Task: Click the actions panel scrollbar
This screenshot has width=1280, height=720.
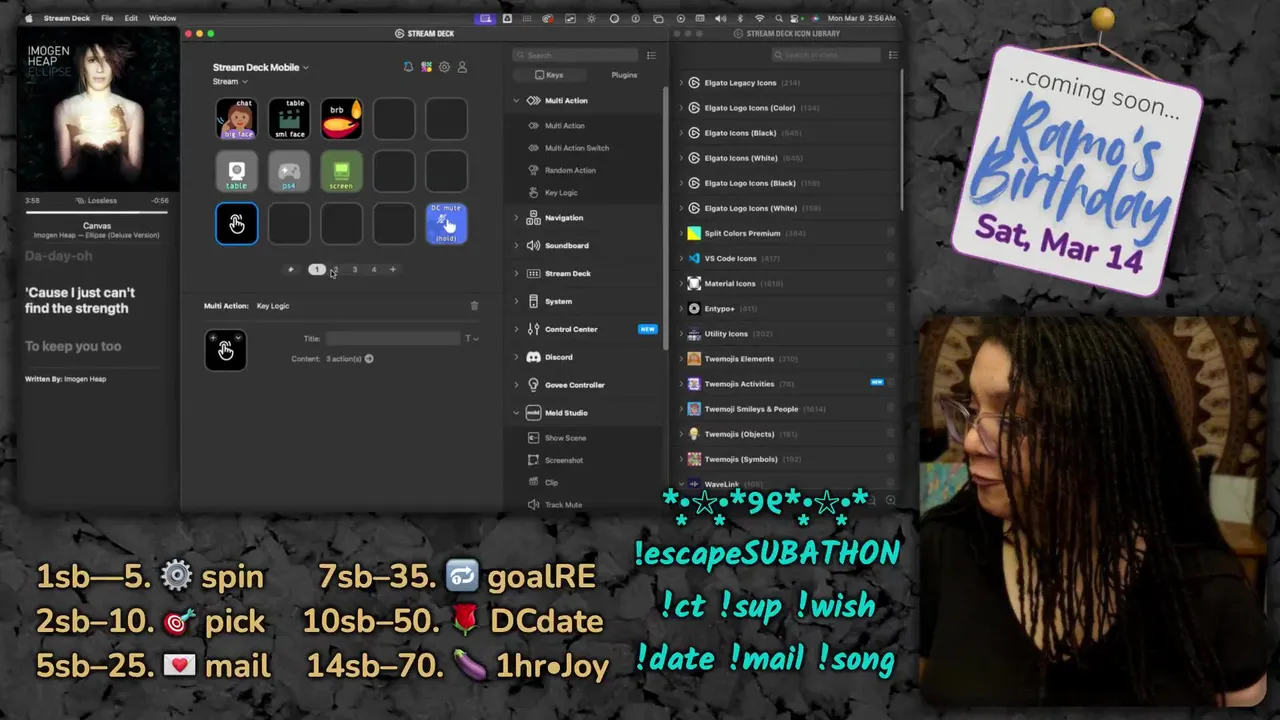Action: pos(666,220)
